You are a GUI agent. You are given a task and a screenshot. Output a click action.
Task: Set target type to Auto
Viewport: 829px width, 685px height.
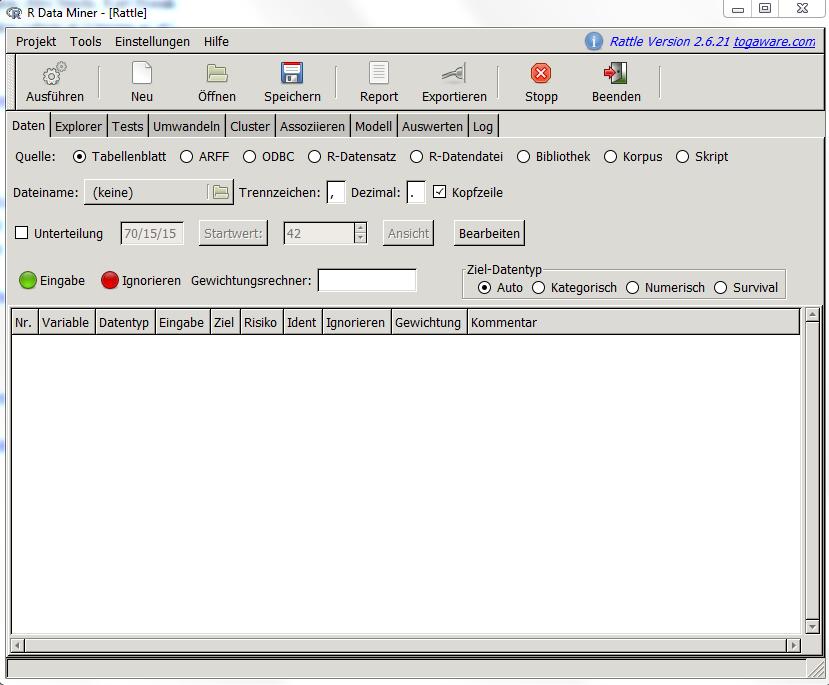pyautogui.click(x=484, y=288)
